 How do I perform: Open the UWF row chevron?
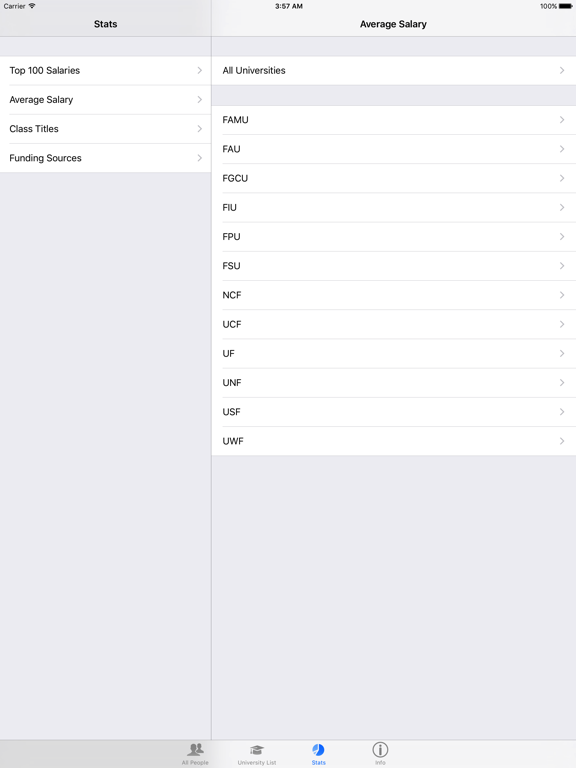(562, 441)
